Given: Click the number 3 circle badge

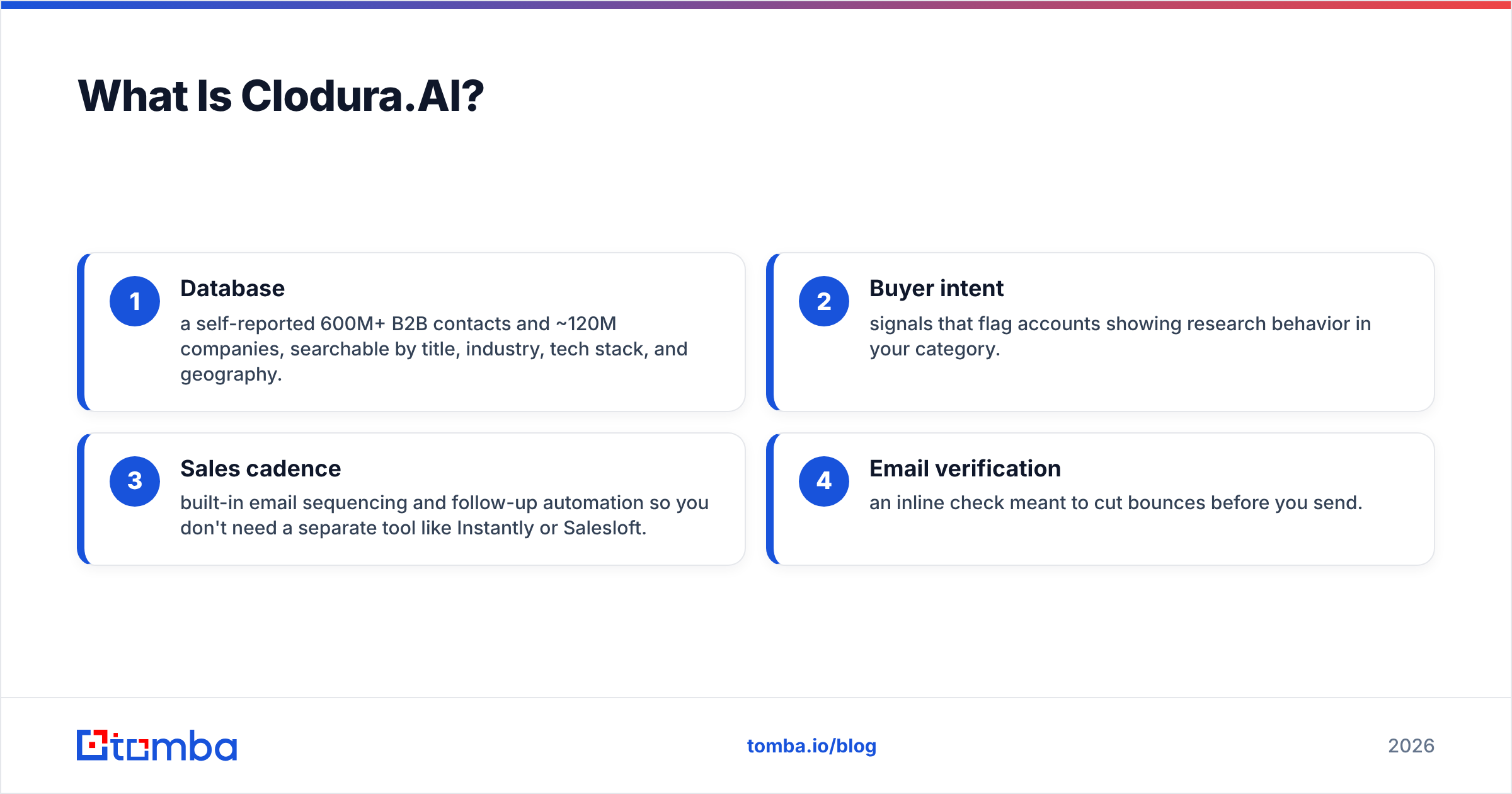Looking at the screenshot, I should pyautogui.click(x=135, y=481).
